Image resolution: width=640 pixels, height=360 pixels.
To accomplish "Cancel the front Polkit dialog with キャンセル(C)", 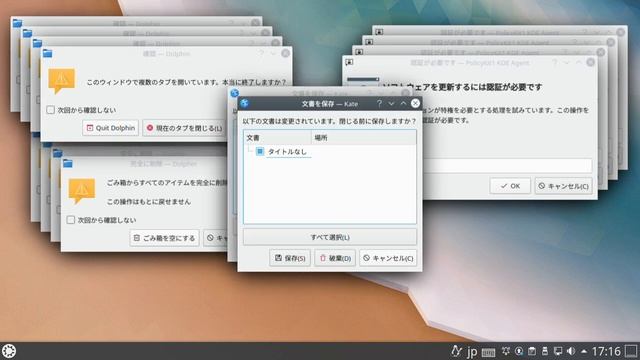I will [564, 186].
